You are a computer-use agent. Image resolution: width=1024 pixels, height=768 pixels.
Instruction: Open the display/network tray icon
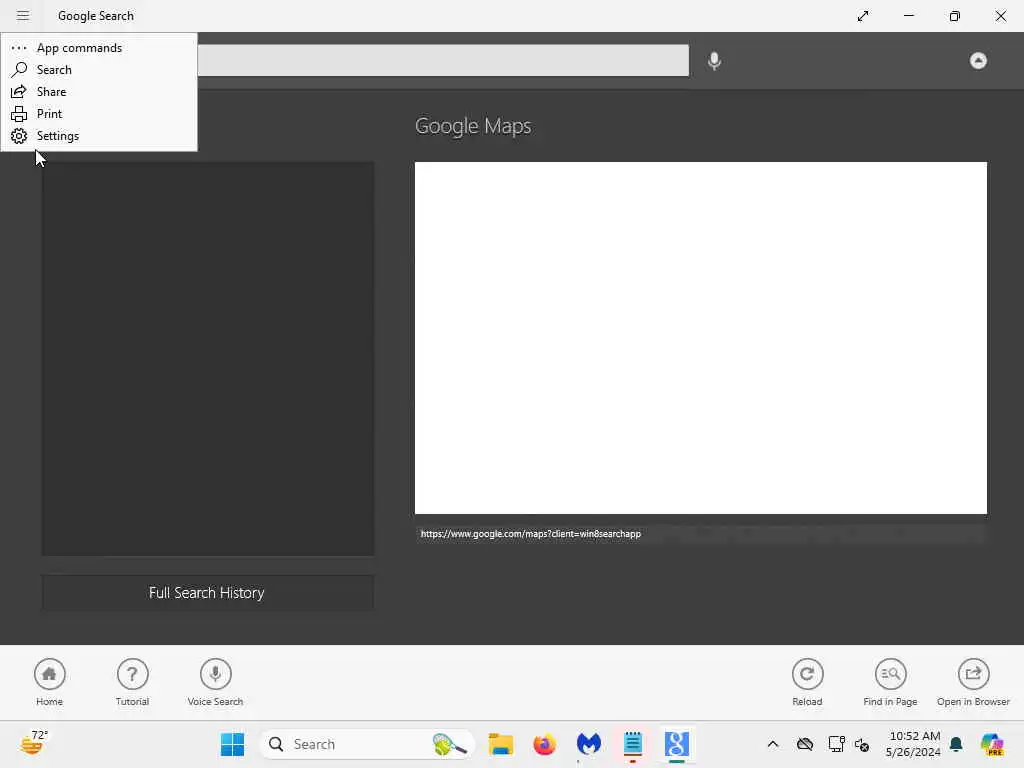(836, 744)
